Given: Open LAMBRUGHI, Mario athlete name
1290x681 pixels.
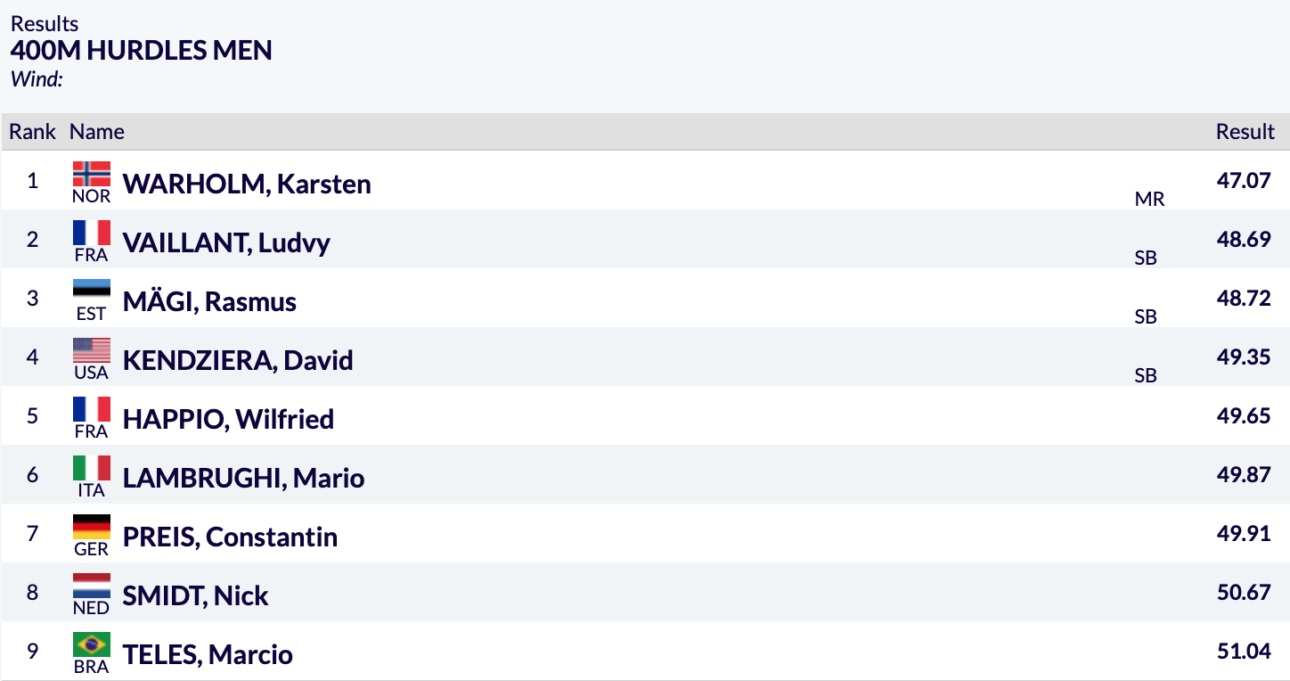Looking at the screenshot, I should pyautogui.click(x=243, y=478).
